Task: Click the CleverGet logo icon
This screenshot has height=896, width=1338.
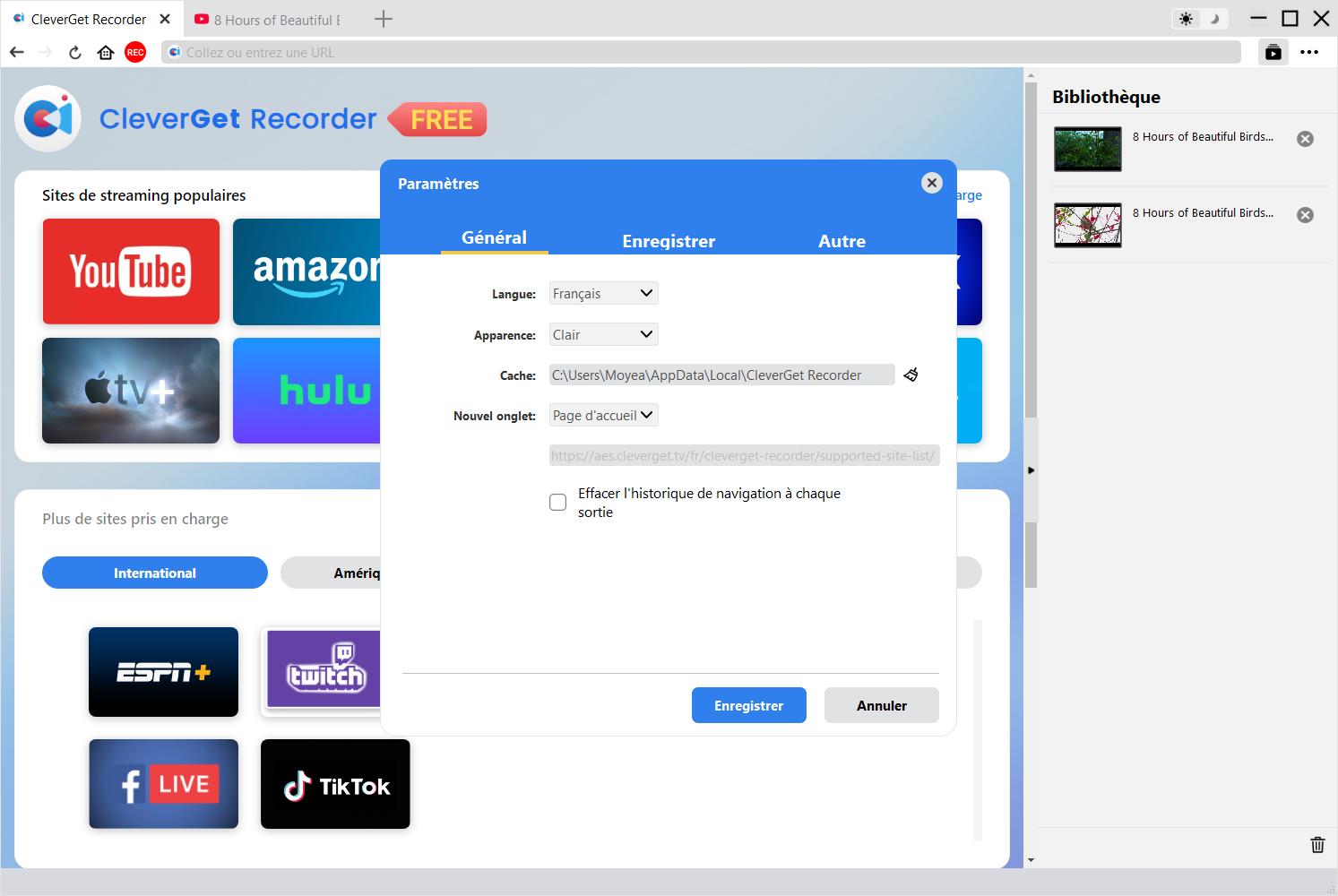Action: tap(48, 118)
